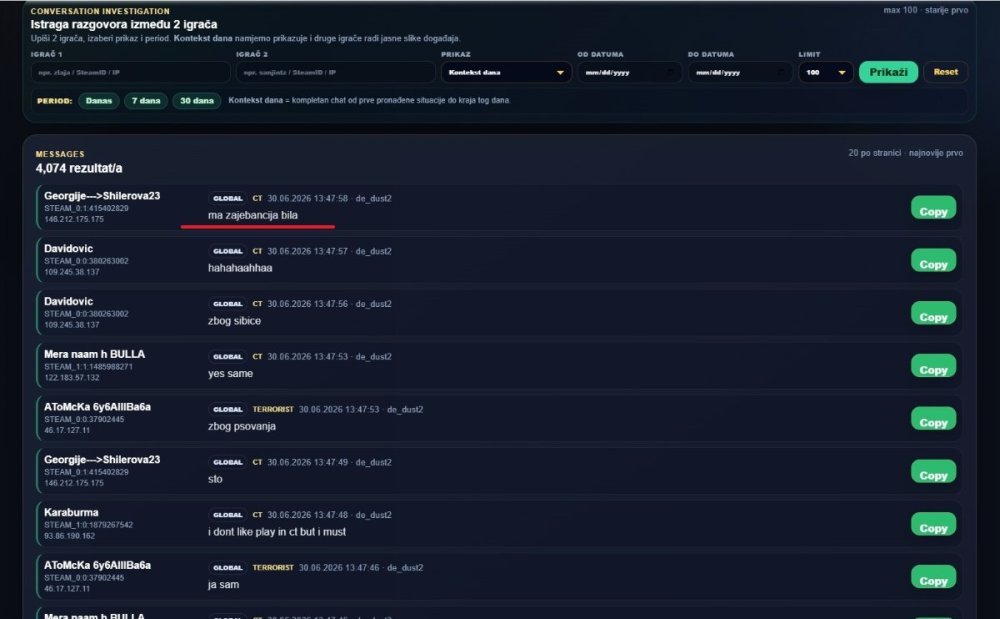Click the Reset button
Screen dimensions: 1000x619
pyautogui.click(x=945, y=72)
